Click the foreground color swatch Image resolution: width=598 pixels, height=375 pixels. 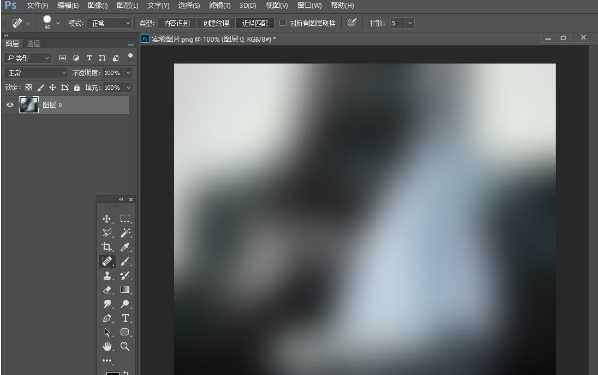click(112, 373)
